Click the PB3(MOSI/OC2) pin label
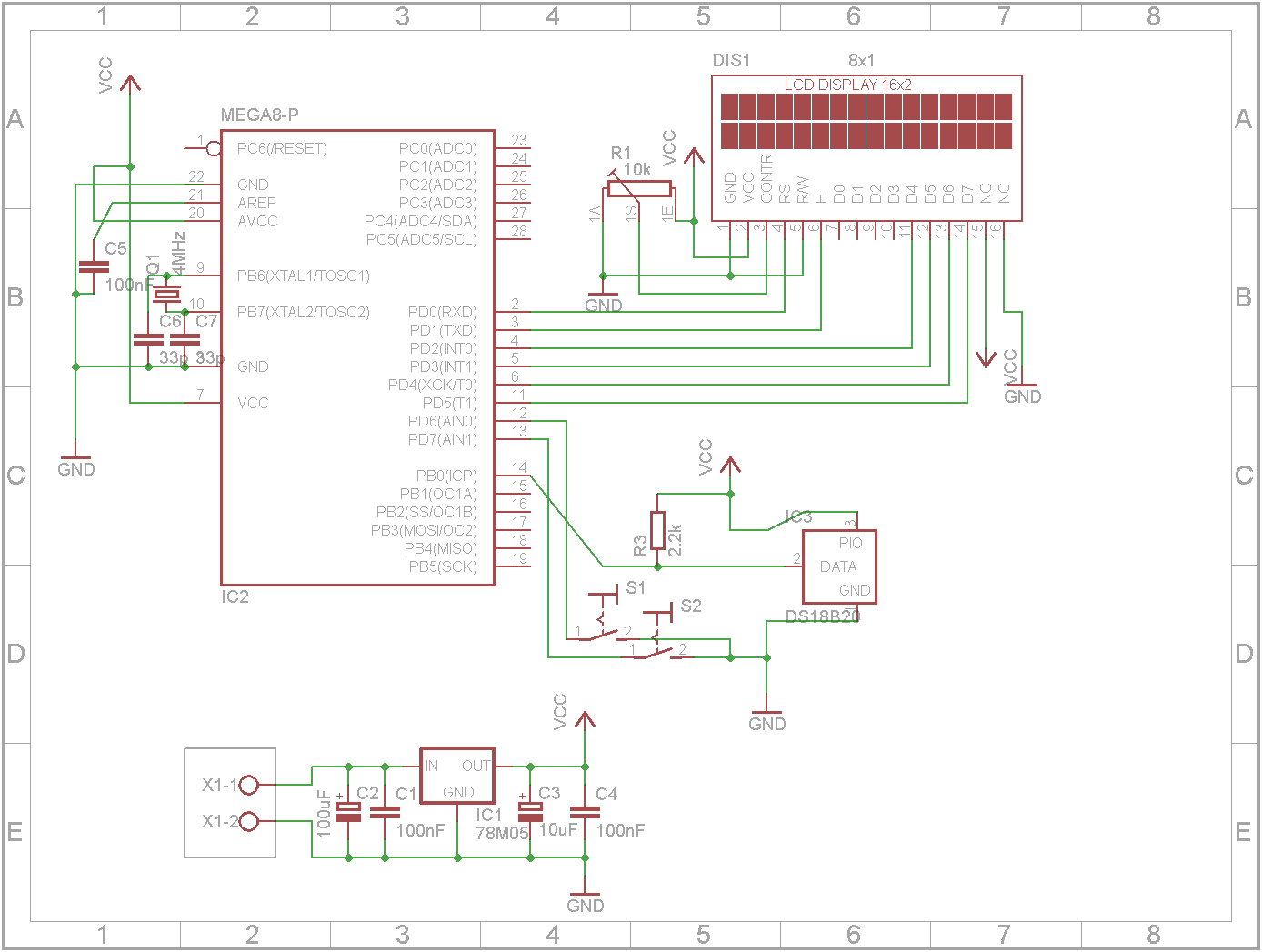The image size is (1262, 952). (424, 530)
